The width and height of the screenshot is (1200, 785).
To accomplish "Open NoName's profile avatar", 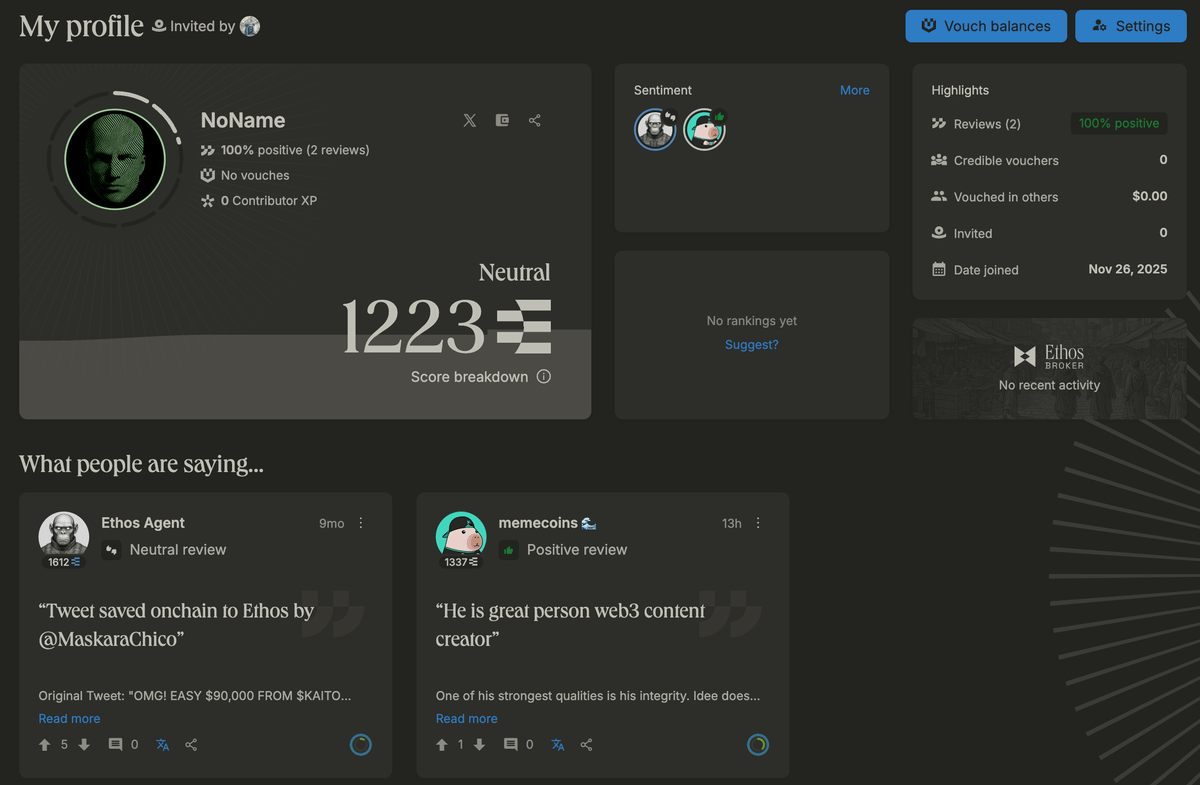I will tap(115, 159).
